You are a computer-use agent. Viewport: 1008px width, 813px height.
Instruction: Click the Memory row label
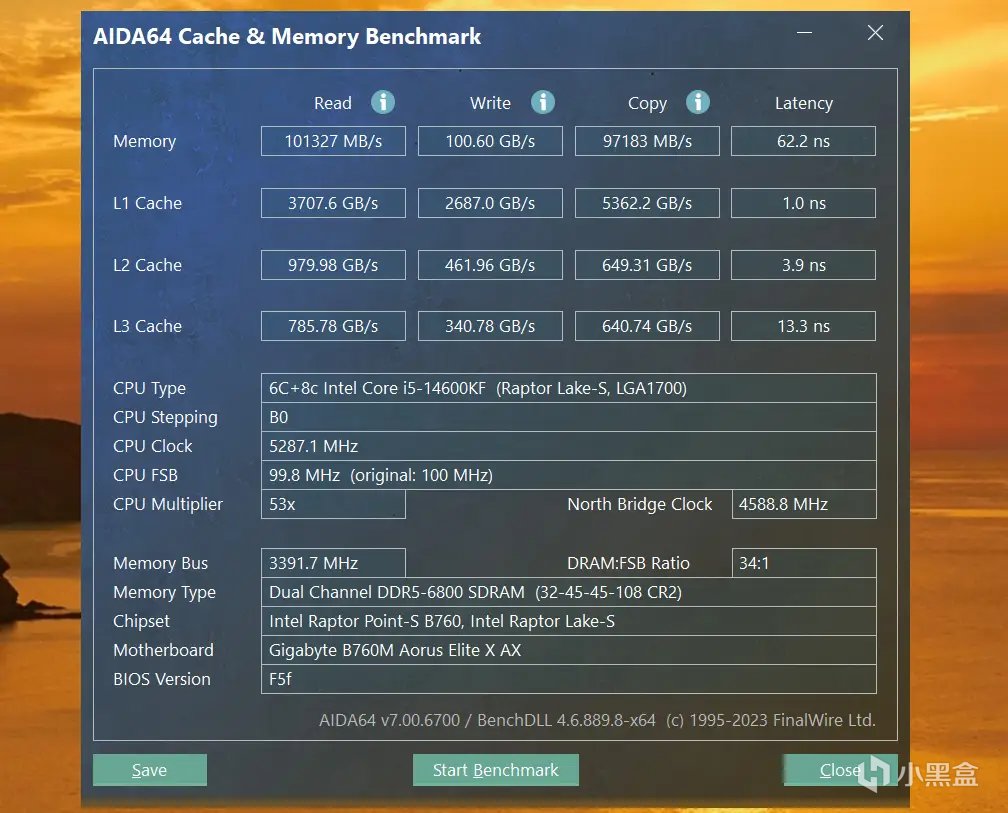(x=145, y=141)
